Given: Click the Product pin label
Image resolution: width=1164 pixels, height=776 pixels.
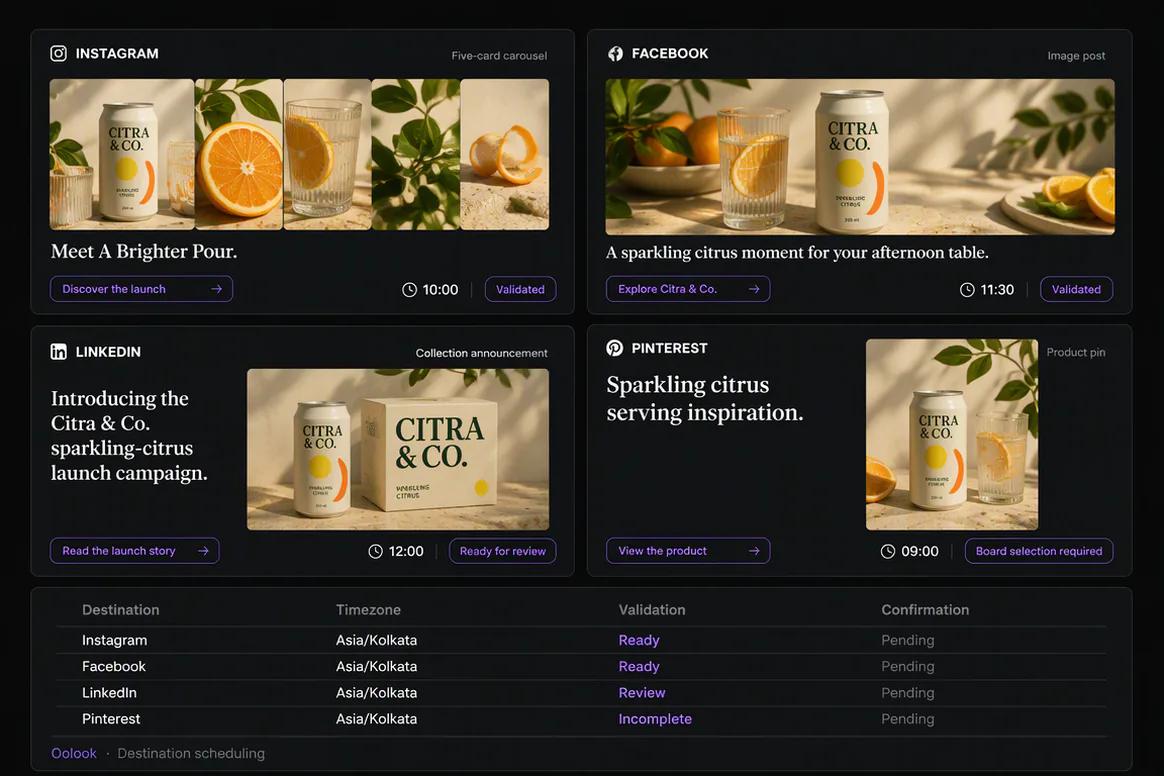Looking at the screenshot, I should (1076, 352).
